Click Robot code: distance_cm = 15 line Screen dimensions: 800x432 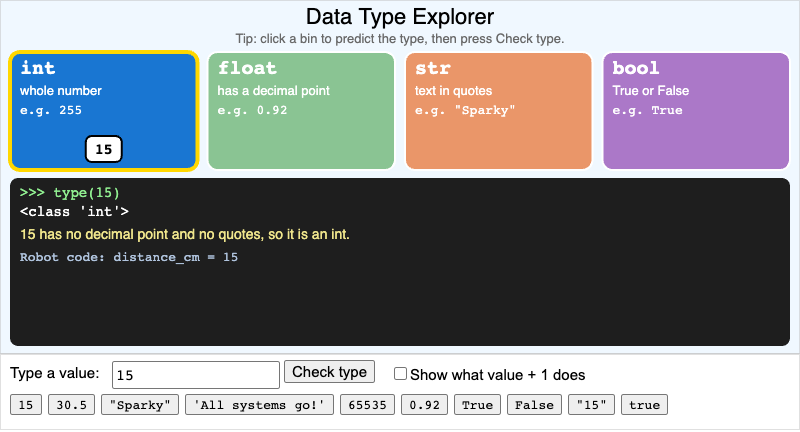click(129, 257)
